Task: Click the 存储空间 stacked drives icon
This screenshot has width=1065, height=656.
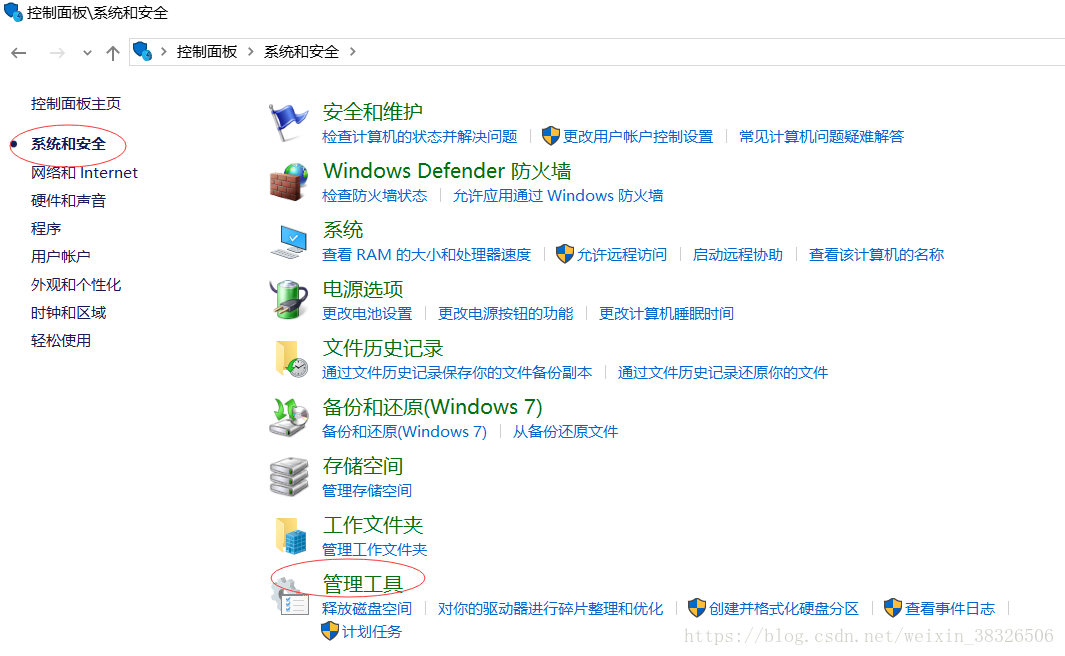Action: pos(289,477)
